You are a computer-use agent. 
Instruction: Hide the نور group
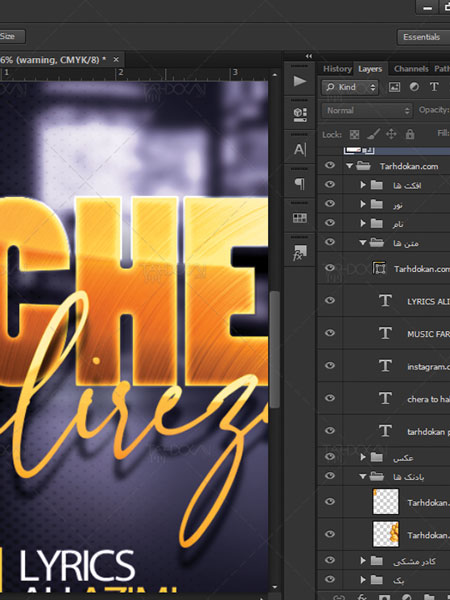click(x=330, y=204)
